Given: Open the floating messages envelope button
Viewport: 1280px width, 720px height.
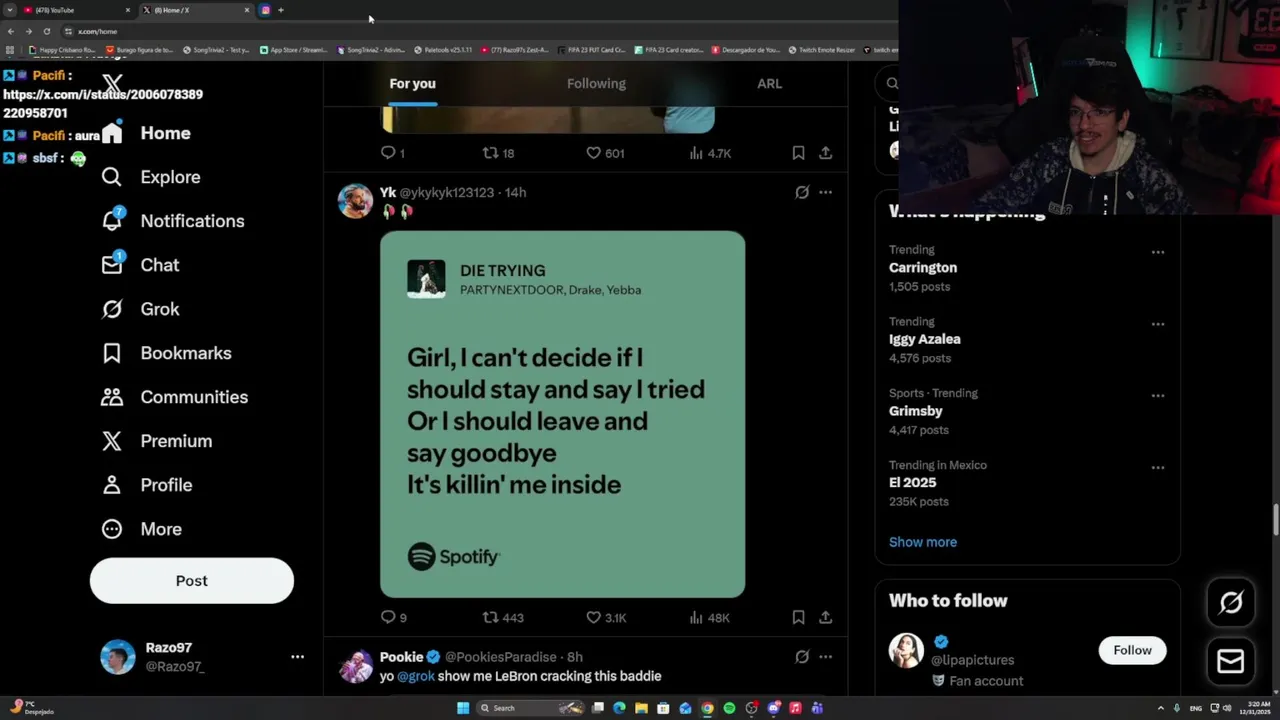Looking at the screenshot, I should click(1231, 661).
